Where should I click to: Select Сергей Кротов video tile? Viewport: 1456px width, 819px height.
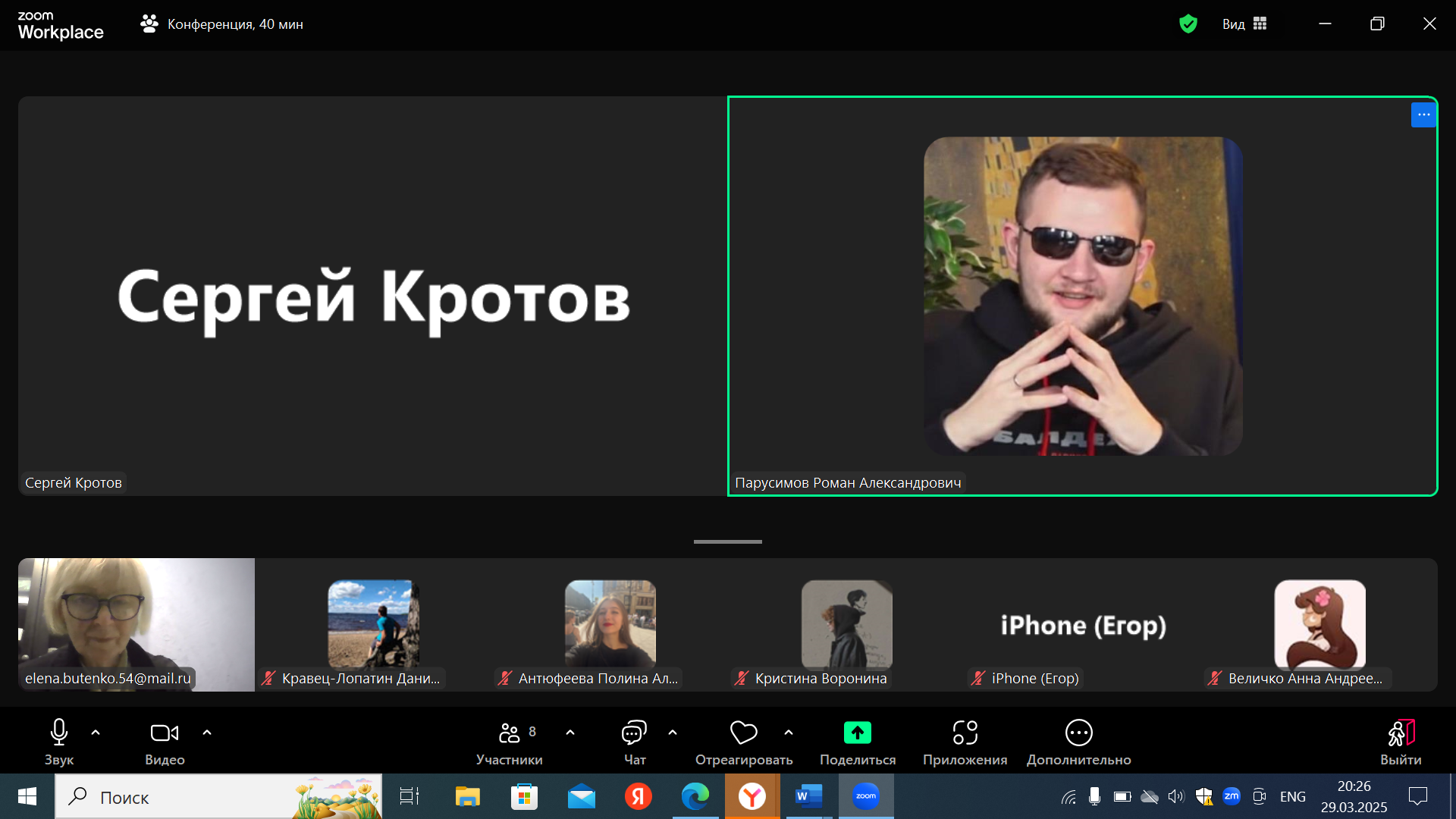click(372, 296)
